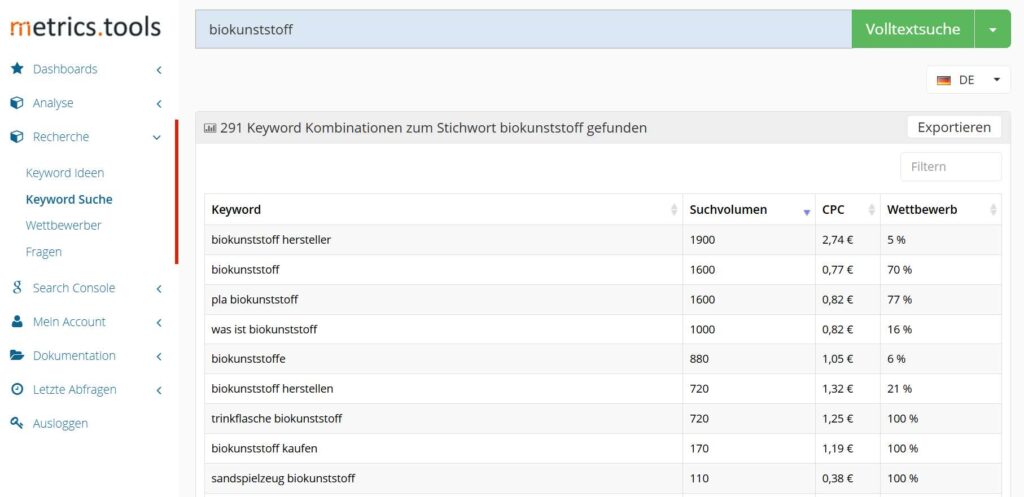Sort by Wettbewerb column arrows
1024x497 pixels.
click(993, 210)
